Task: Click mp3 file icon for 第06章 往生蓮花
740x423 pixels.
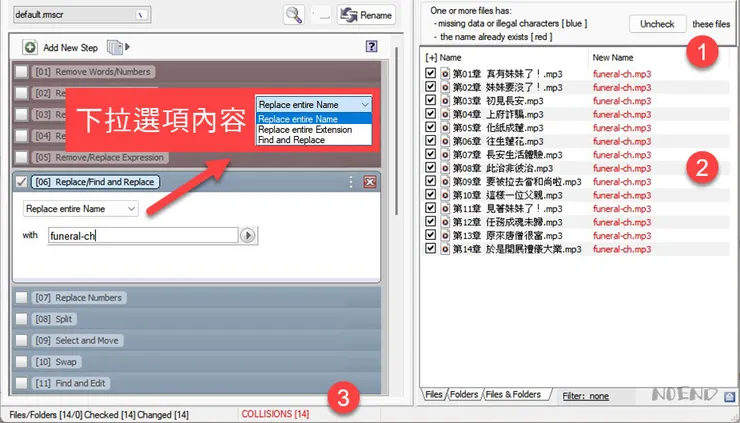Action: click(x=445, y=141)
